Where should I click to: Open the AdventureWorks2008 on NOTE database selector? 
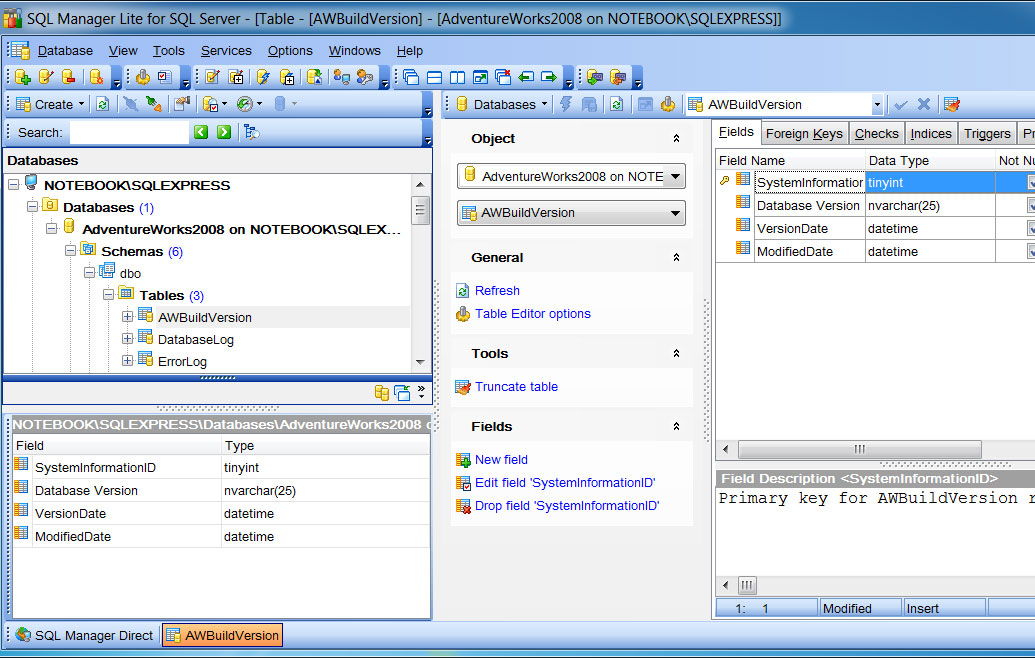point(571,176)
